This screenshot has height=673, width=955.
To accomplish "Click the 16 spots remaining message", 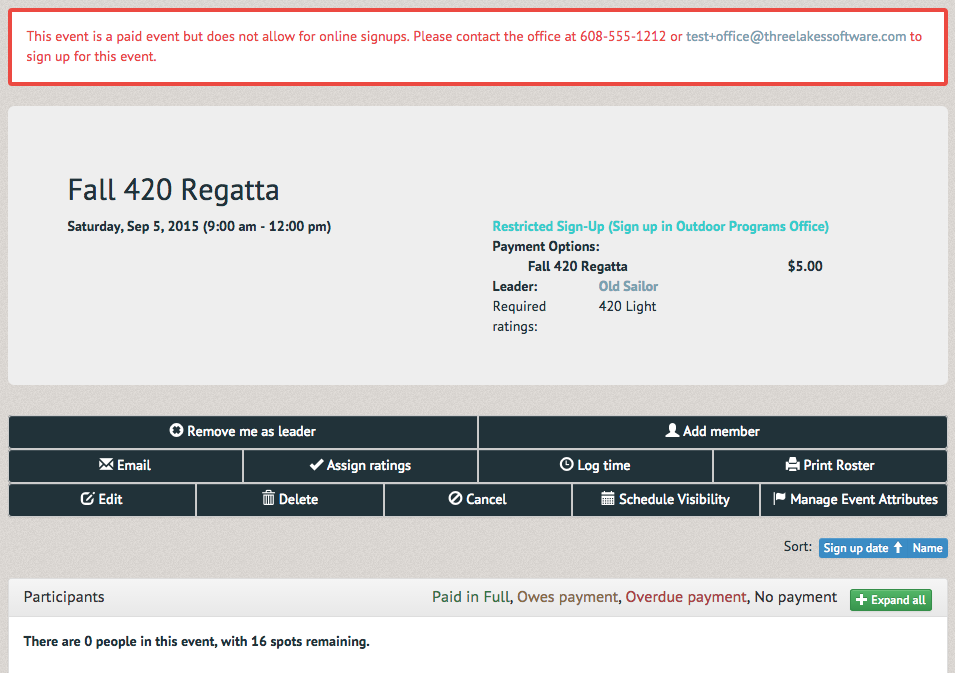I will (196, 641).
